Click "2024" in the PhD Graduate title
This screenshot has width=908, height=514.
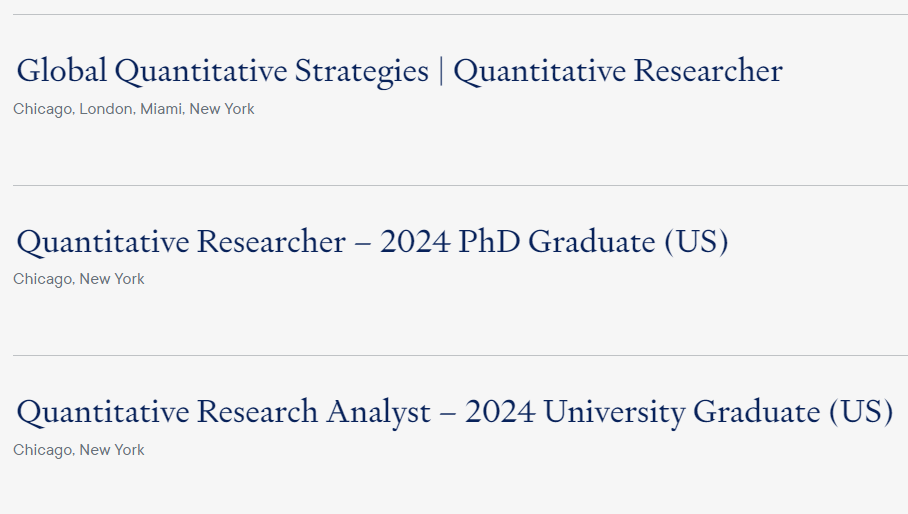(415, 241)
